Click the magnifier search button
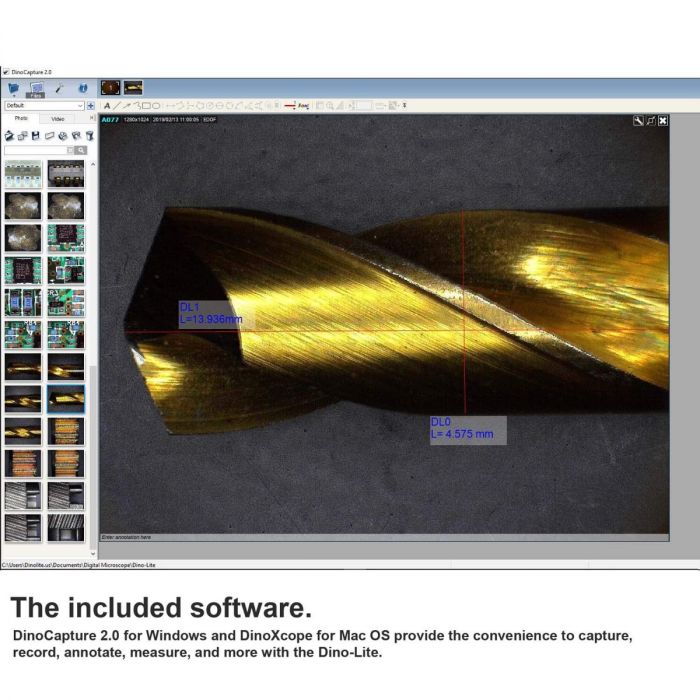The image size is (700, 700). (81, 150)
